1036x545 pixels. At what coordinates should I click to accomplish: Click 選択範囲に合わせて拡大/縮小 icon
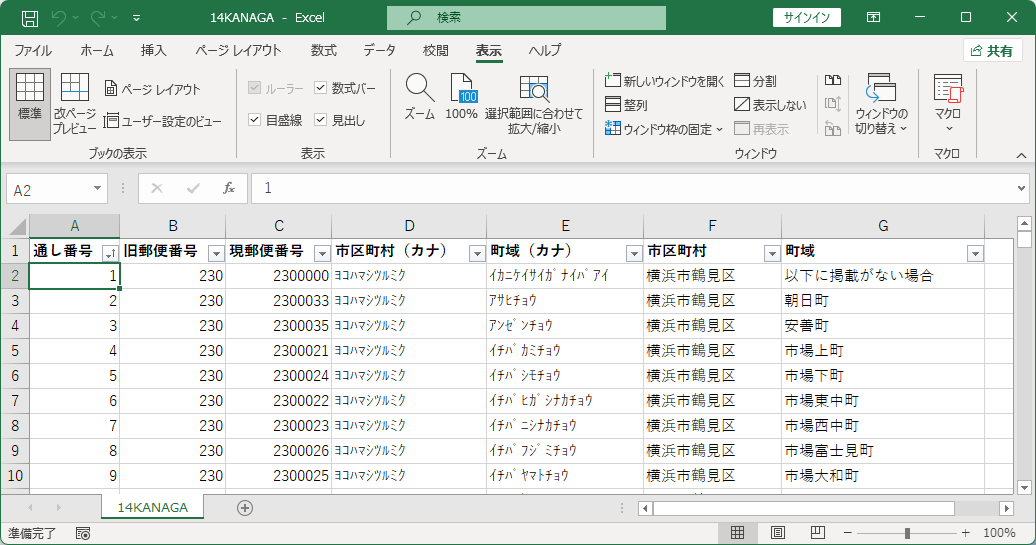coord(534,104)
